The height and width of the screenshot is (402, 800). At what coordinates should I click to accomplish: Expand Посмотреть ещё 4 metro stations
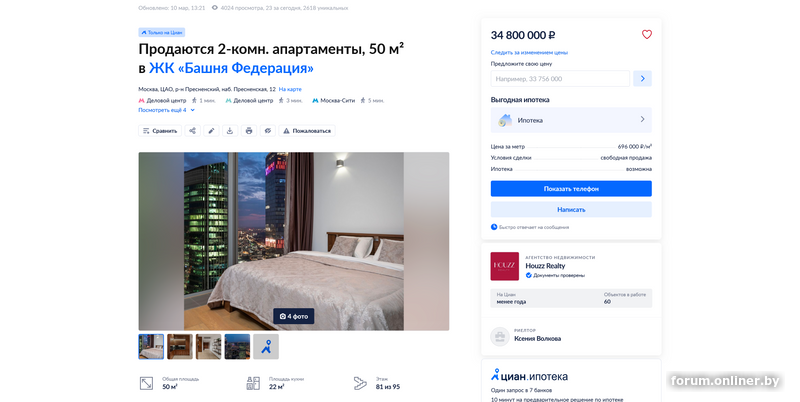pyautogui.click(x=166, y=110)
